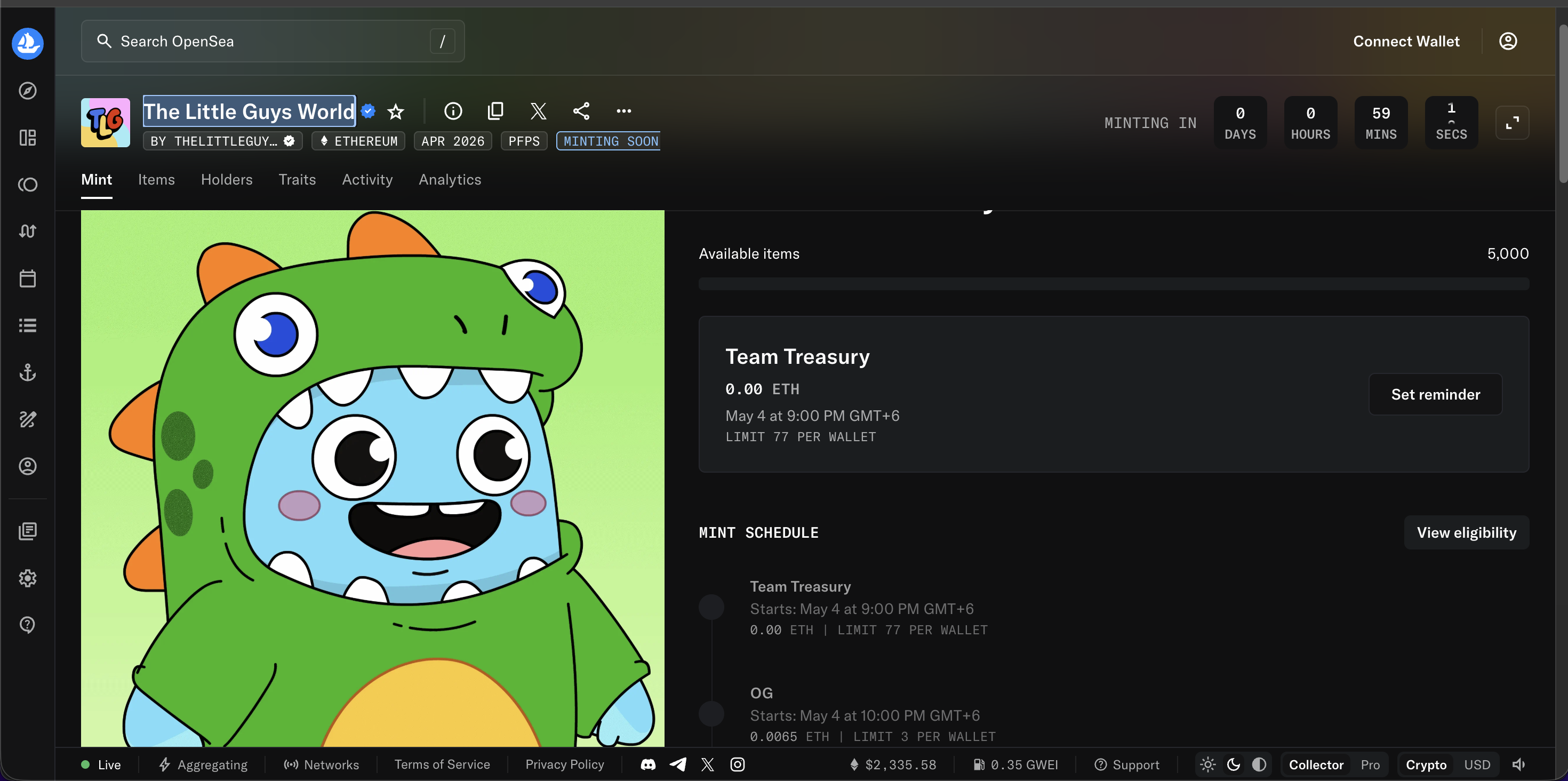
Task: Go to the Analytics tab
Action: [x=450, y=180]
